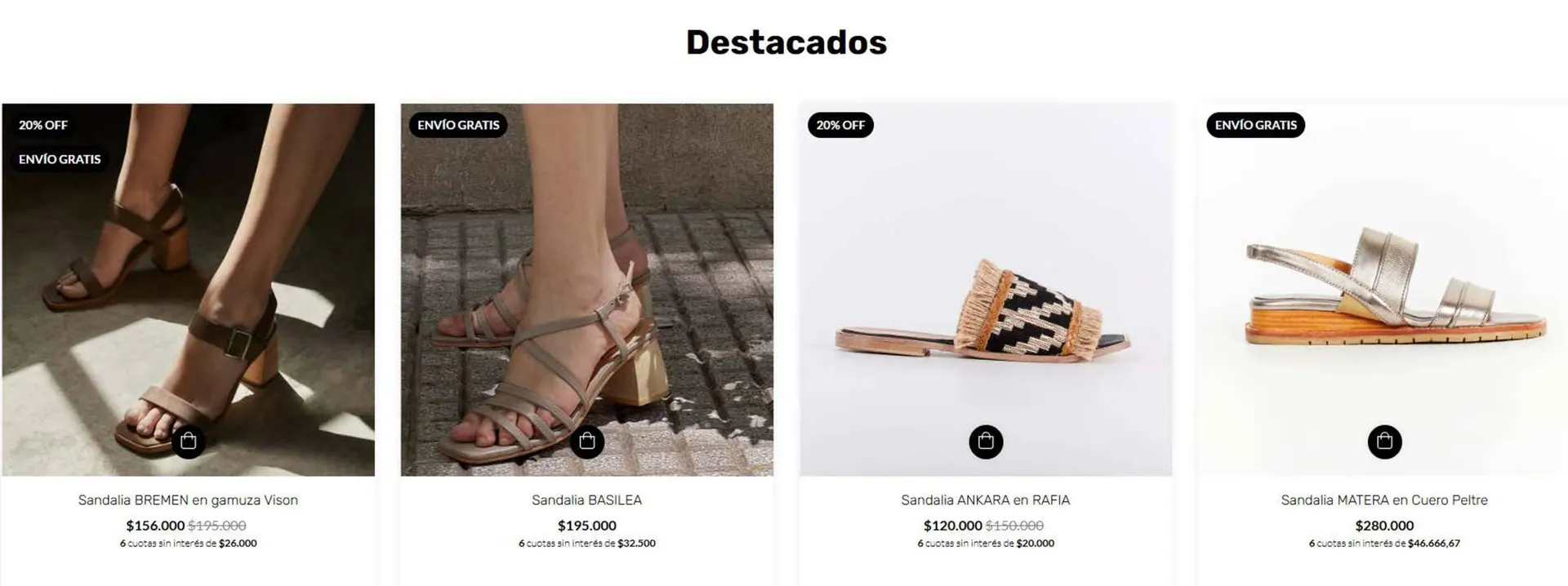Click the bag icon on Sandalia BASILEA

[587, 442]
